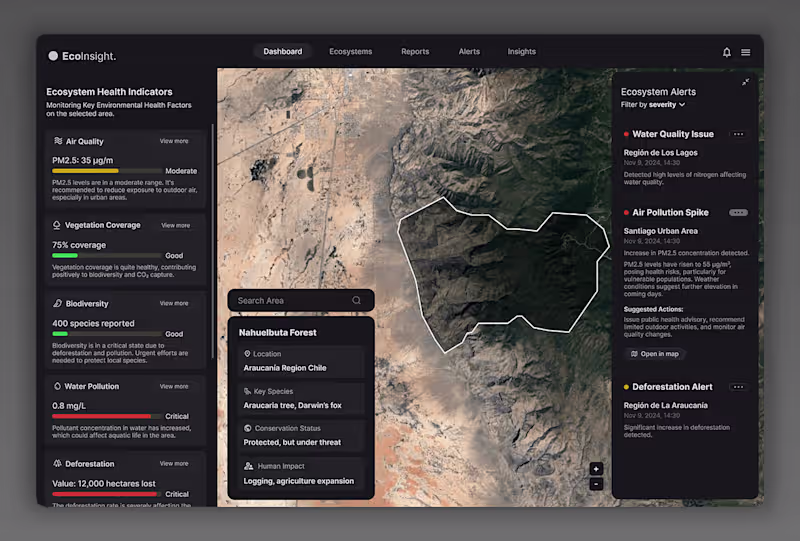This screenshot has width=800, height=541.
Task: View more on Vegetation Coverage
Action: pos(176,225)
